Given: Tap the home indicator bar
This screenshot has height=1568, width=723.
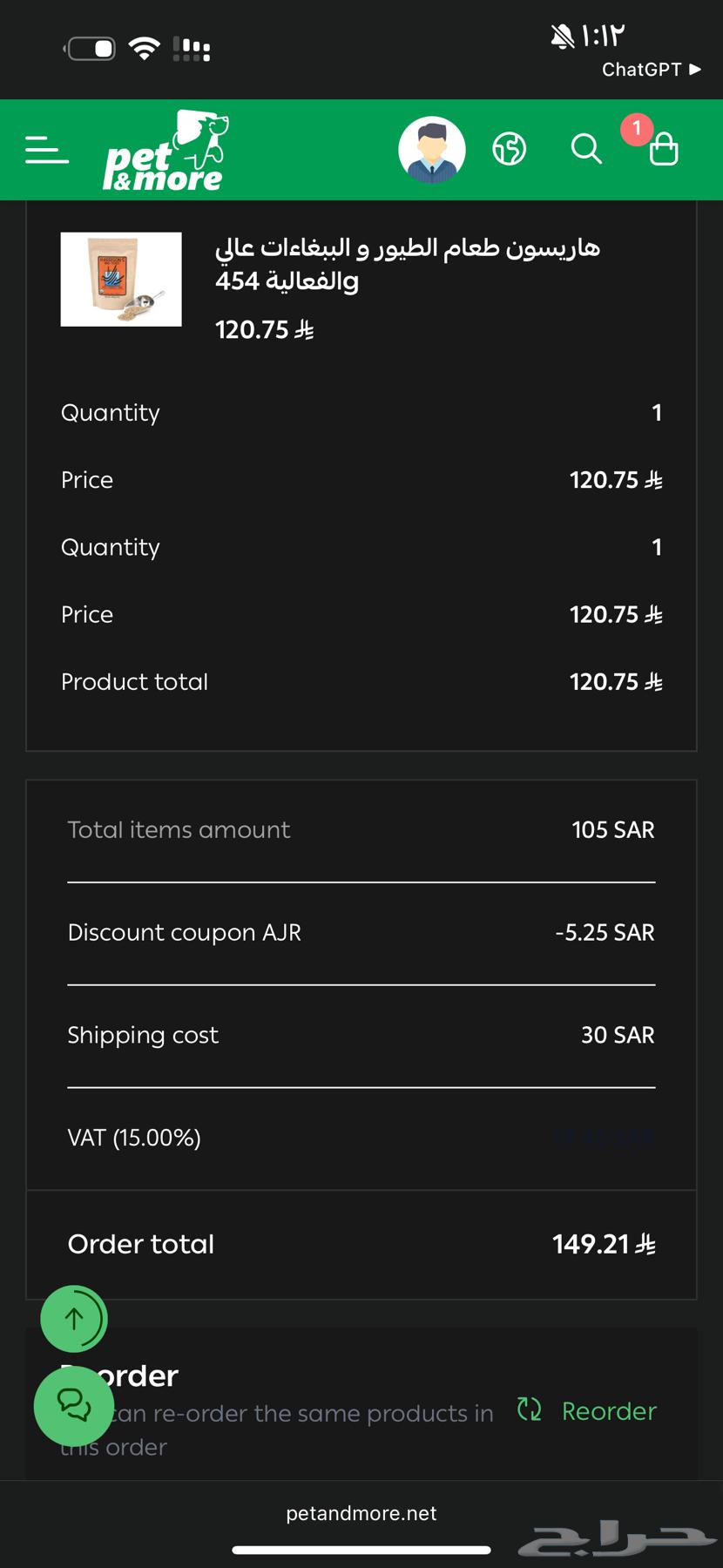Looking at the screenshot, I should 361,1550.
